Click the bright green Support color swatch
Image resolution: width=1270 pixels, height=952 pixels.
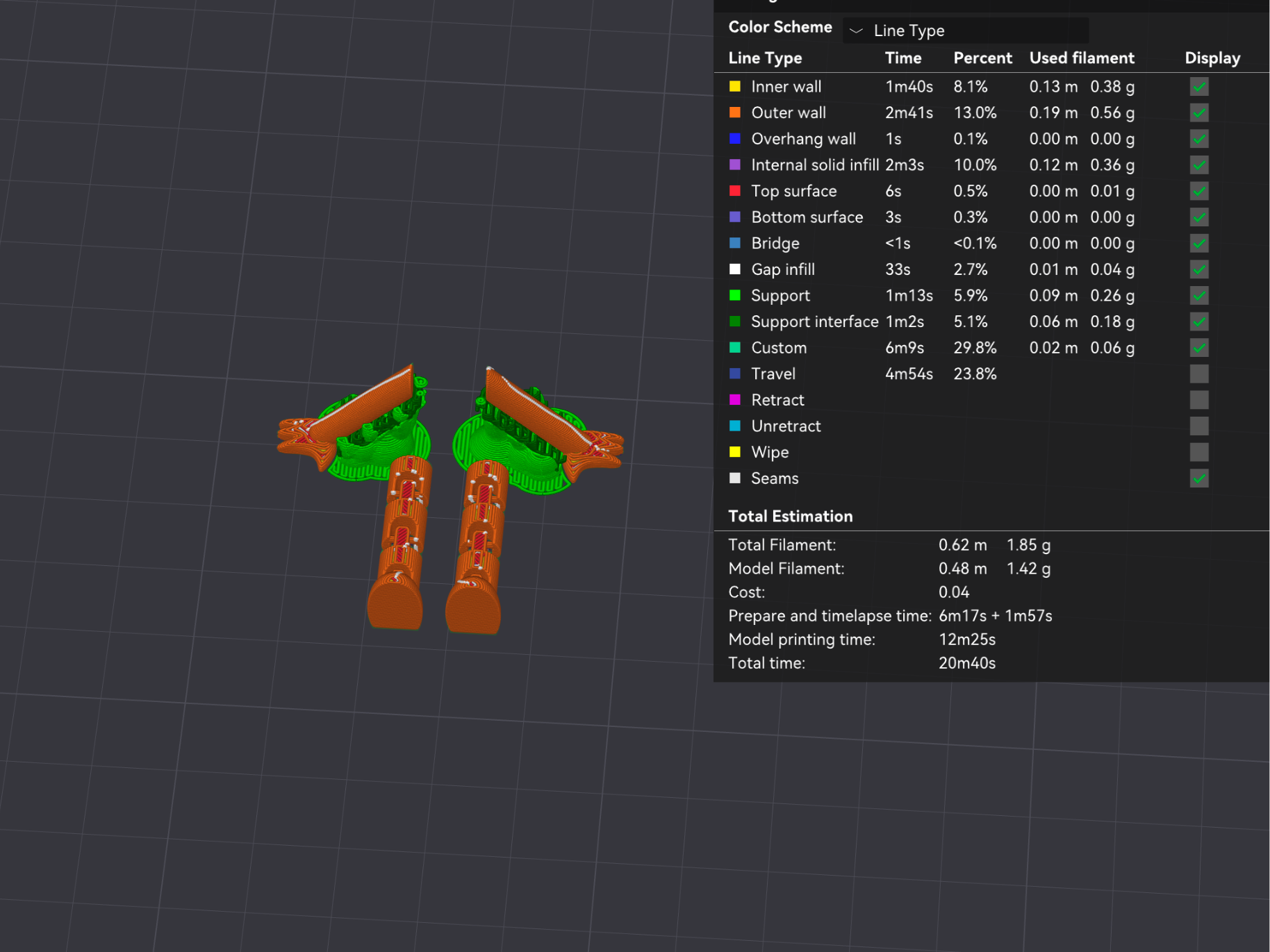(x=734, y=295)
